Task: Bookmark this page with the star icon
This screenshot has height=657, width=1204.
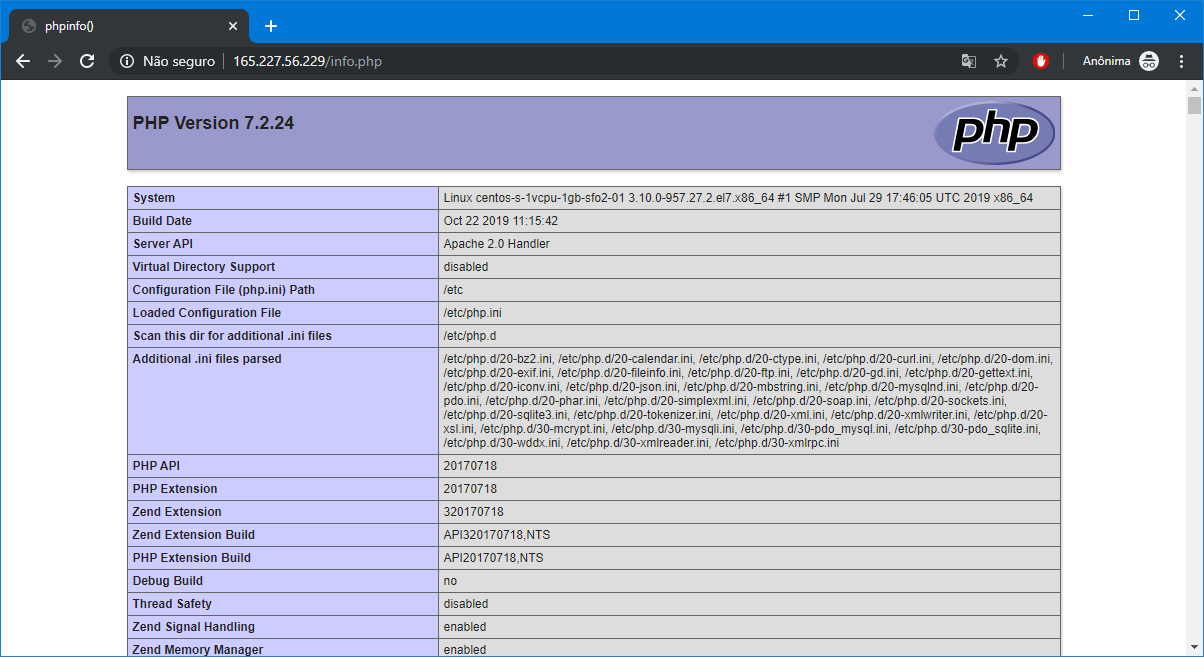Action: (x=1000, y=61)
